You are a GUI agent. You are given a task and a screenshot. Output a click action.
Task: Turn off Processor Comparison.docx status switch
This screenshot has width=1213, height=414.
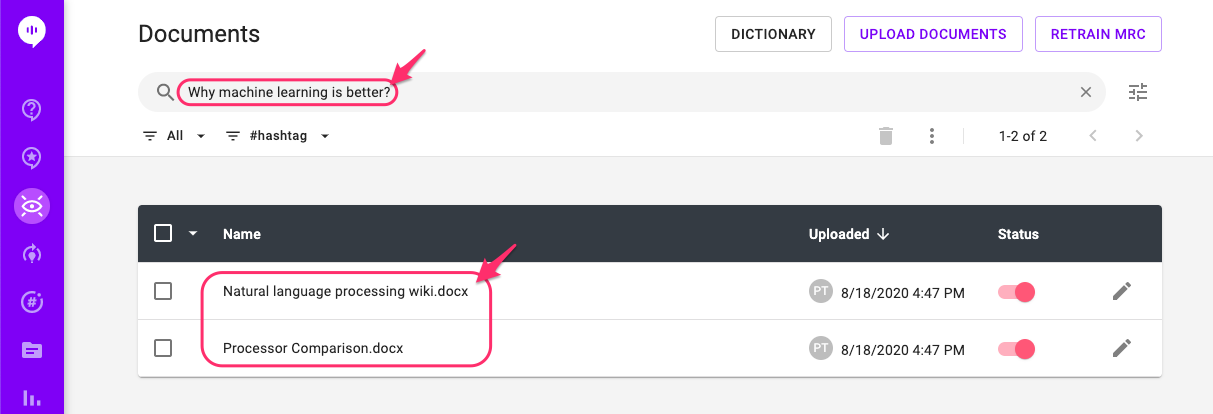[x=1016, y=349]
